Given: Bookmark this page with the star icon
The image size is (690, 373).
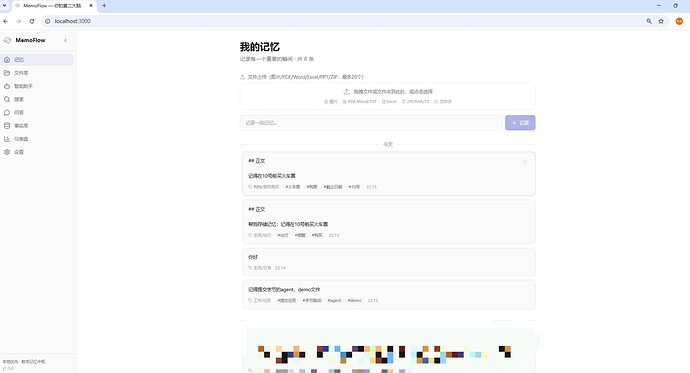Looking at the screenshot, I should 661,21.
